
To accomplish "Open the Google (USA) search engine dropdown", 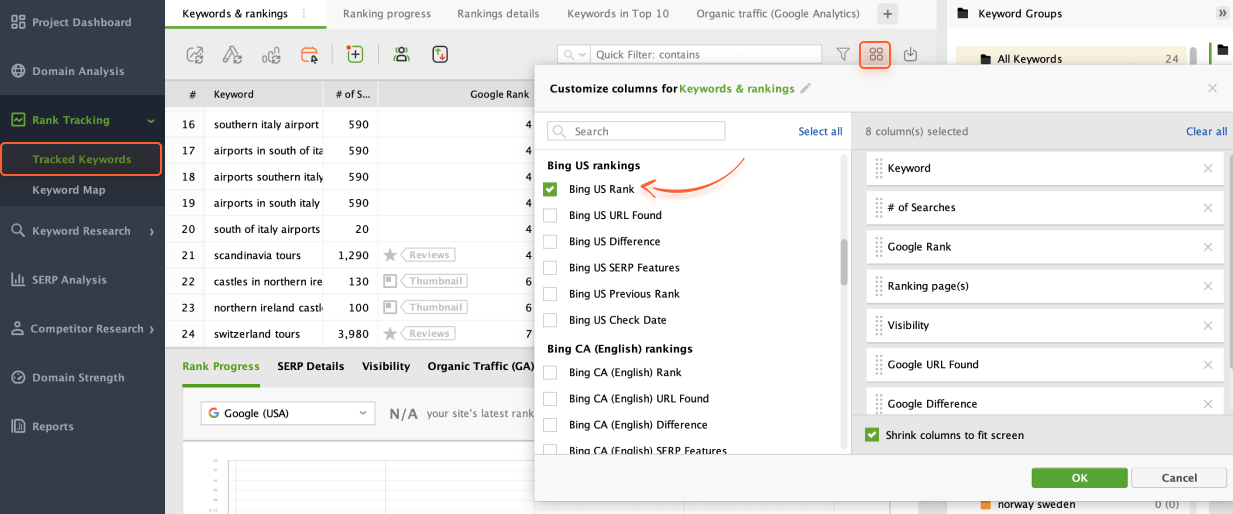I will coord(288,413).
